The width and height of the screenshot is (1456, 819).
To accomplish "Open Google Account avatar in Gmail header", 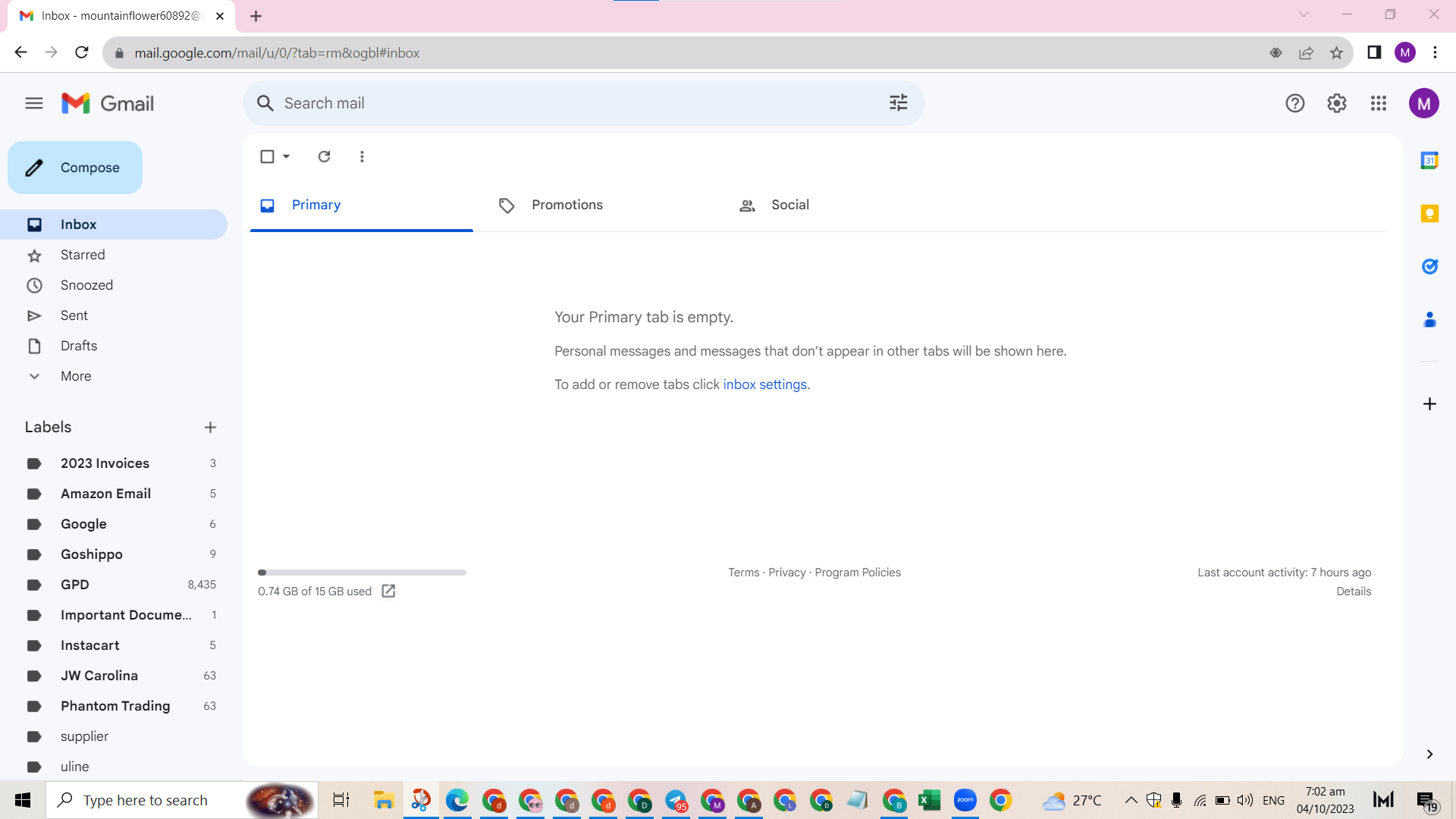I will [1423, 103].
